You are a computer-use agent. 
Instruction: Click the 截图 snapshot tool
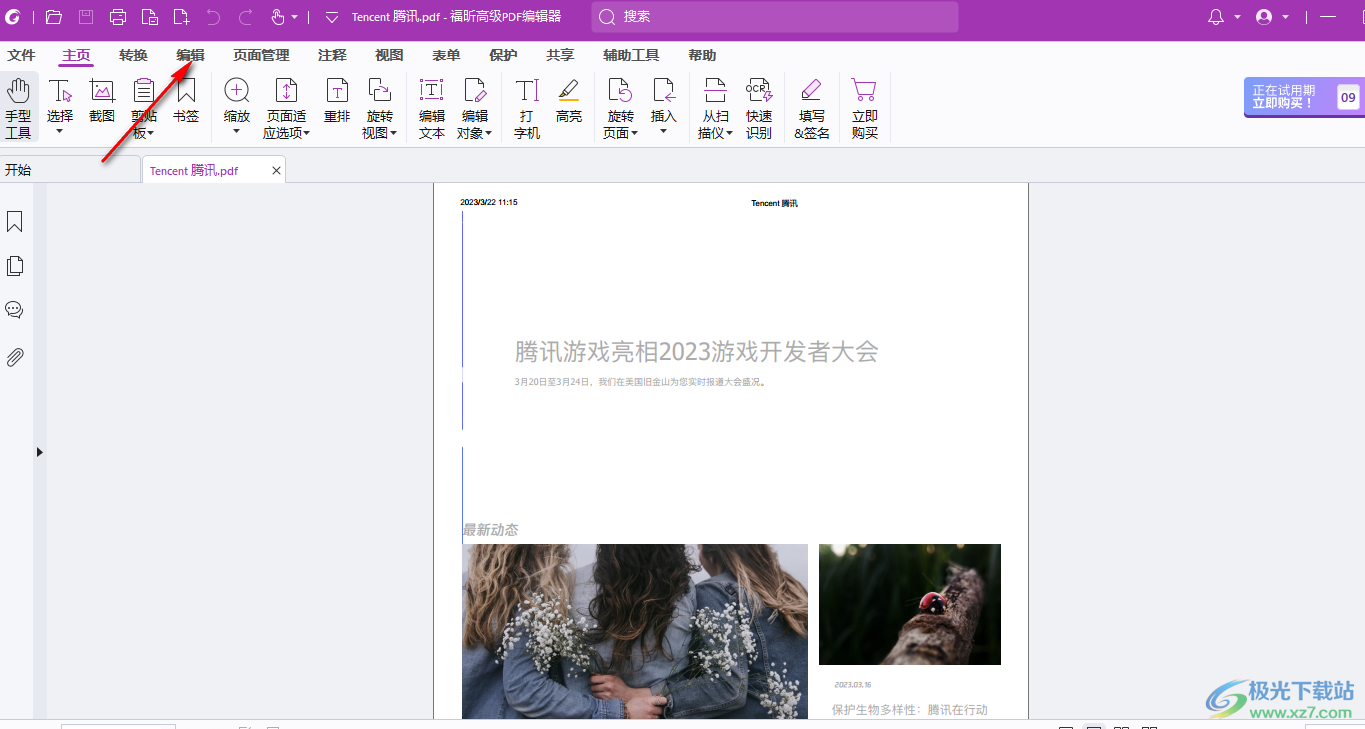point(102,101)
